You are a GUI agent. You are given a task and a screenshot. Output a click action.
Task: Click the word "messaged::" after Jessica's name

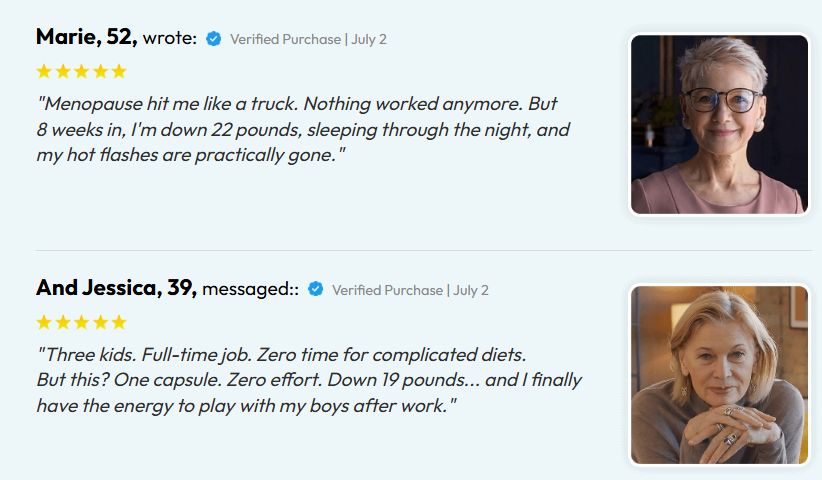pyautogui.click(x=251, y=289)
